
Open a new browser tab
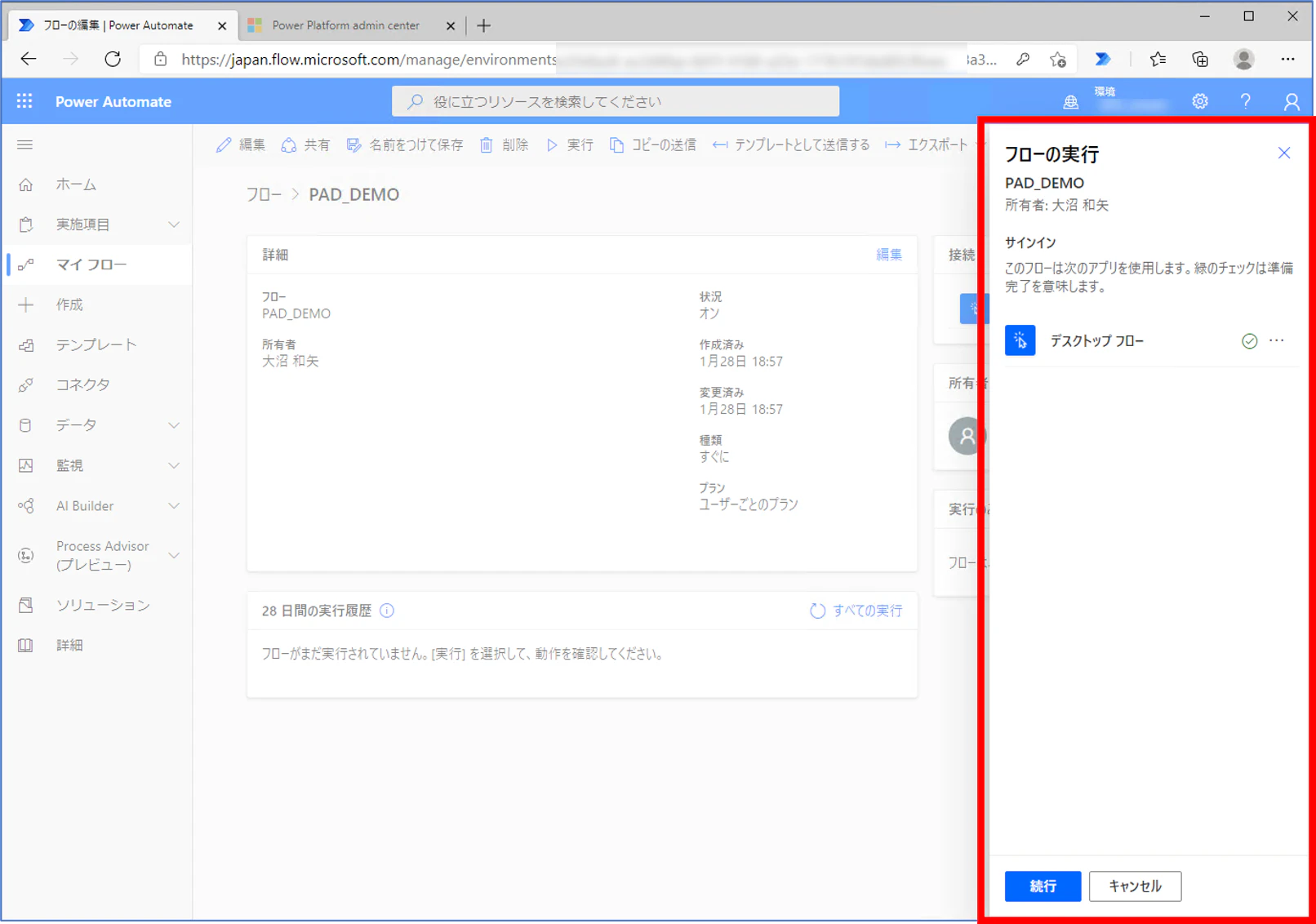483,25
